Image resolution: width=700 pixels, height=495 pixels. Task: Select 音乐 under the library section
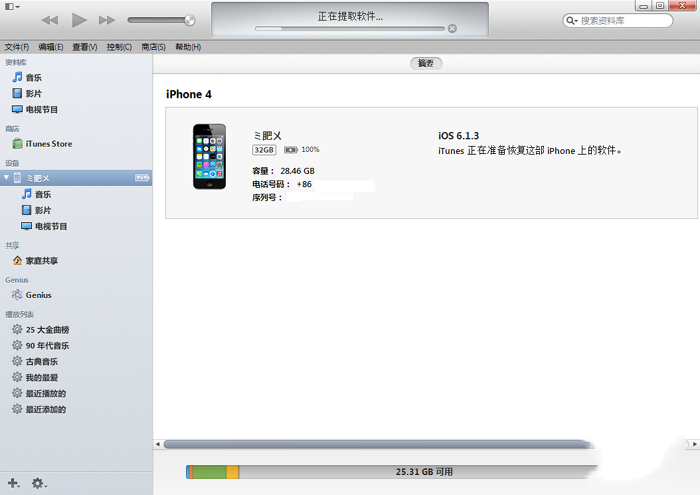[76, 78]
